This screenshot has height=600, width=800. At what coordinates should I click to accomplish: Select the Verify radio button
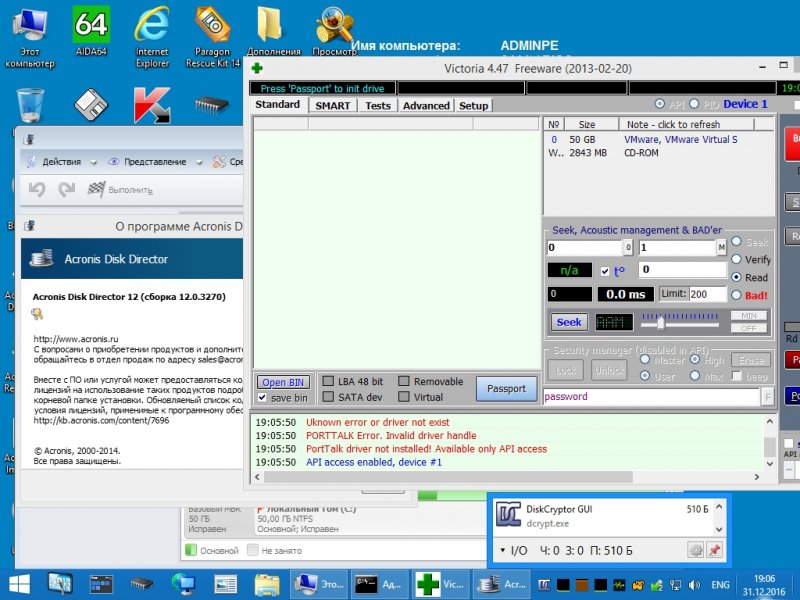pyautogui.click(x=736, y=259)
